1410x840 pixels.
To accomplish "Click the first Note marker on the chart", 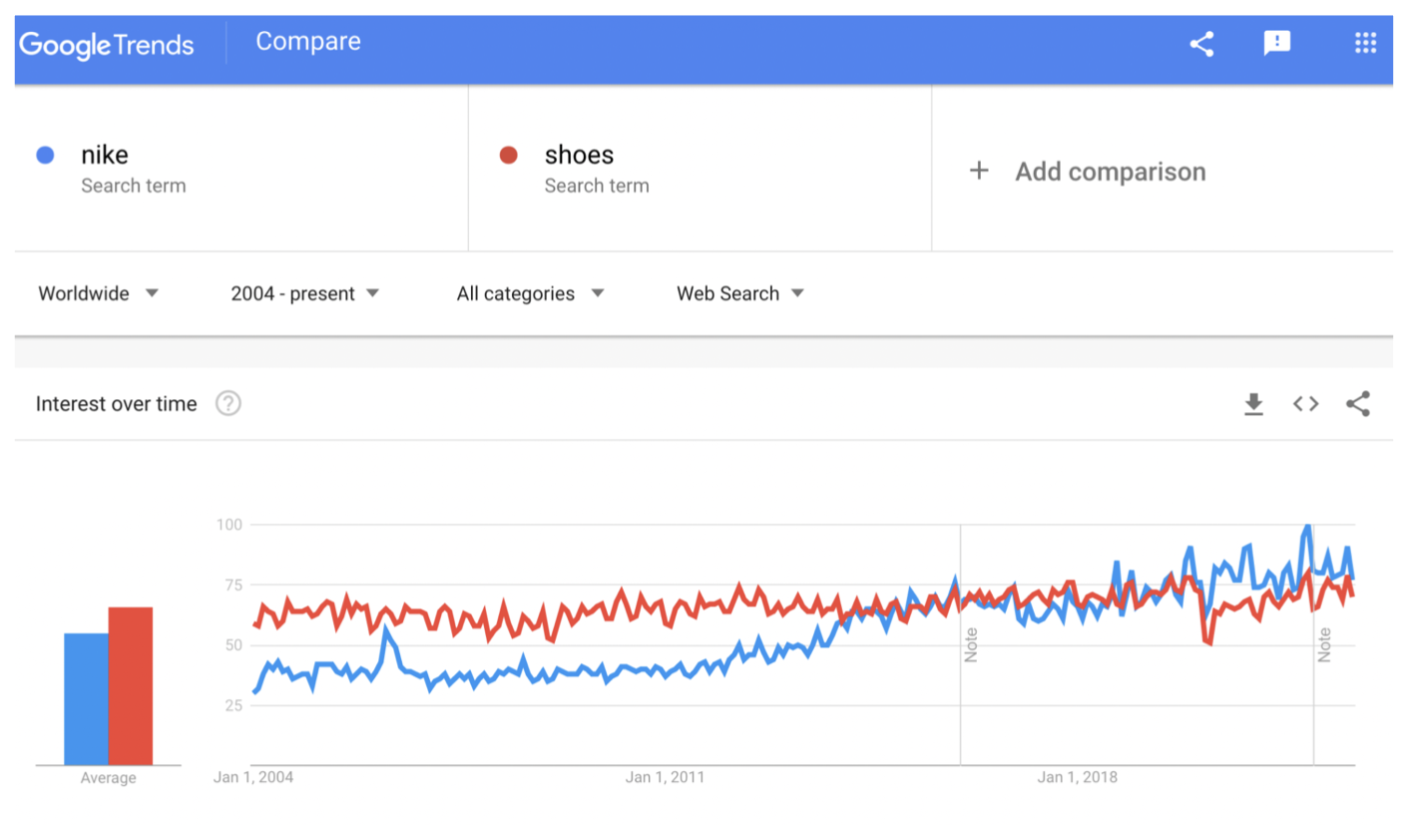I will 970,644.
